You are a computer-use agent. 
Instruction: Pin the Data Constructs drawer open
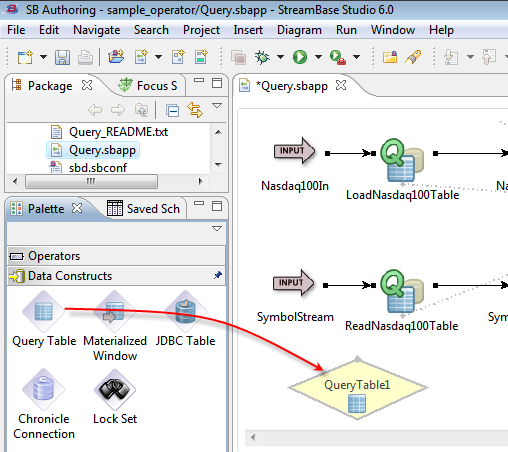tap(218, 275)
